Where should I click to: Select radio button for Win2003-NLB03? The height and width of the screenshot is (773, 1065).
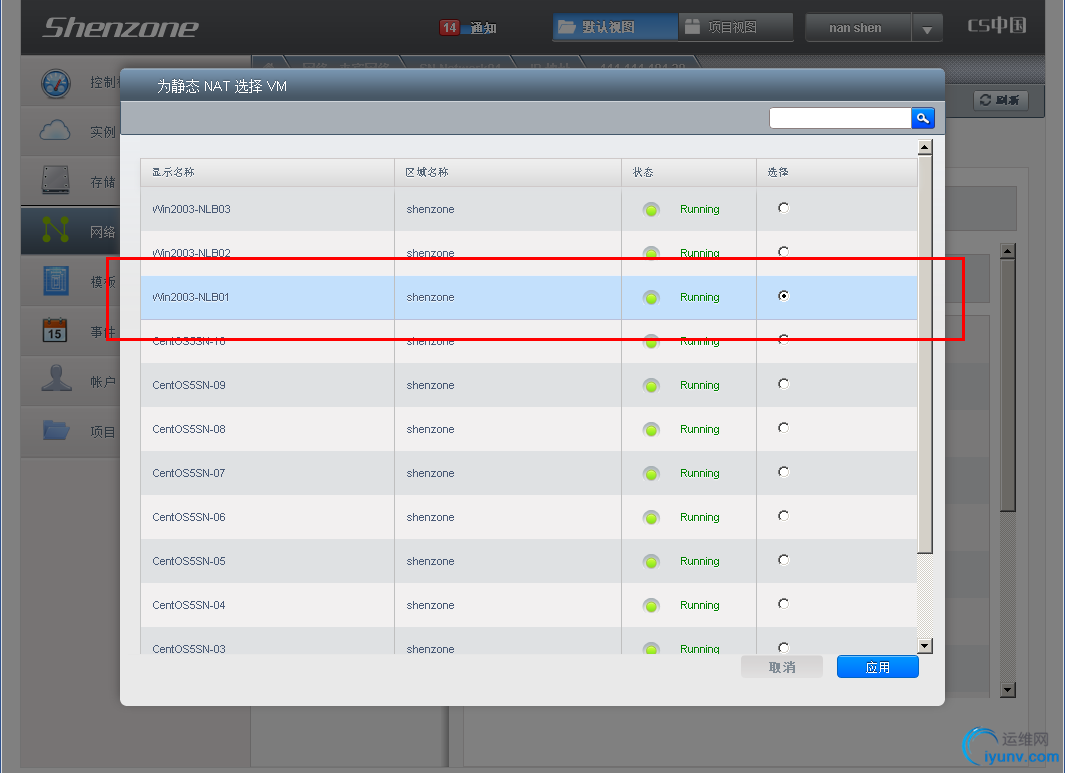784,208
